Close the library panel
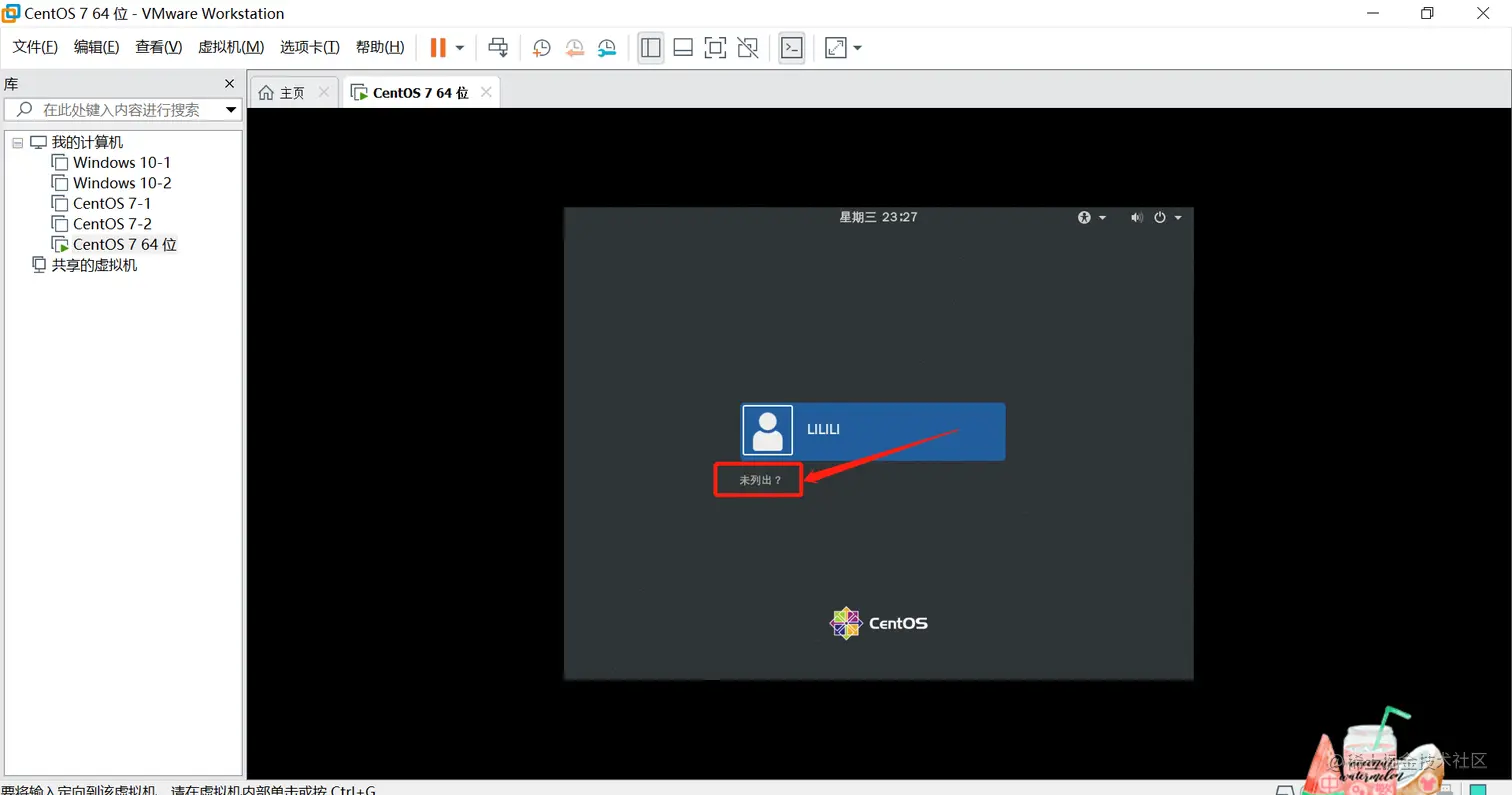 coord(229,84)
